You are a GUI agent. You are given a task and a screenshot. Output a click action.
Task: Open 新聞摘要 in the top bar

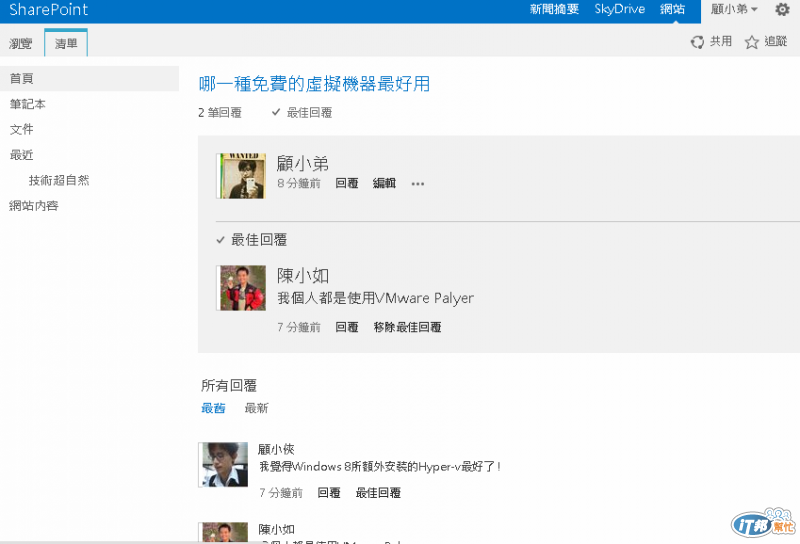coord(554,9)
